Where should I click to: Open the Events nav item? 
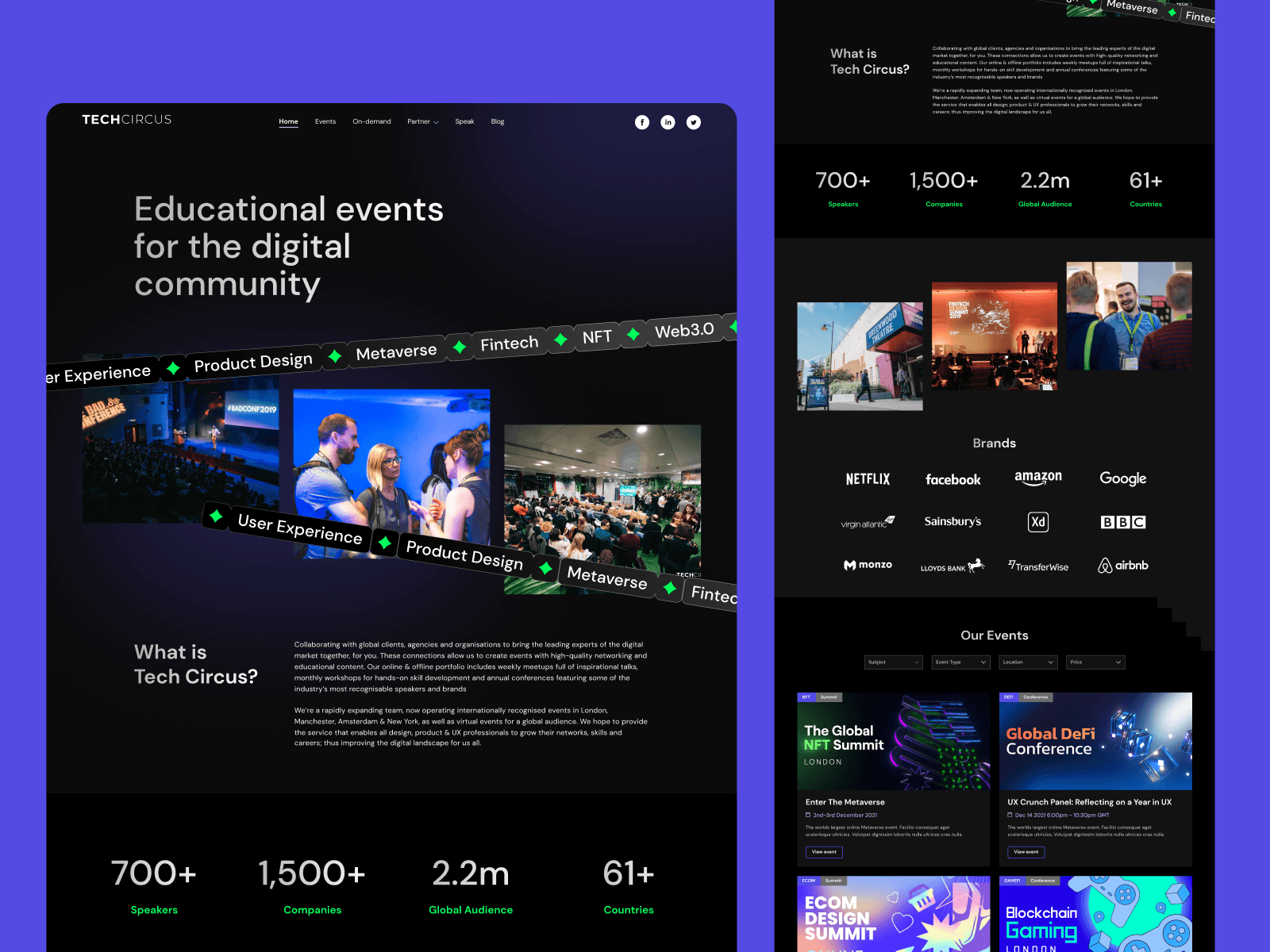[x=325, y=122]
